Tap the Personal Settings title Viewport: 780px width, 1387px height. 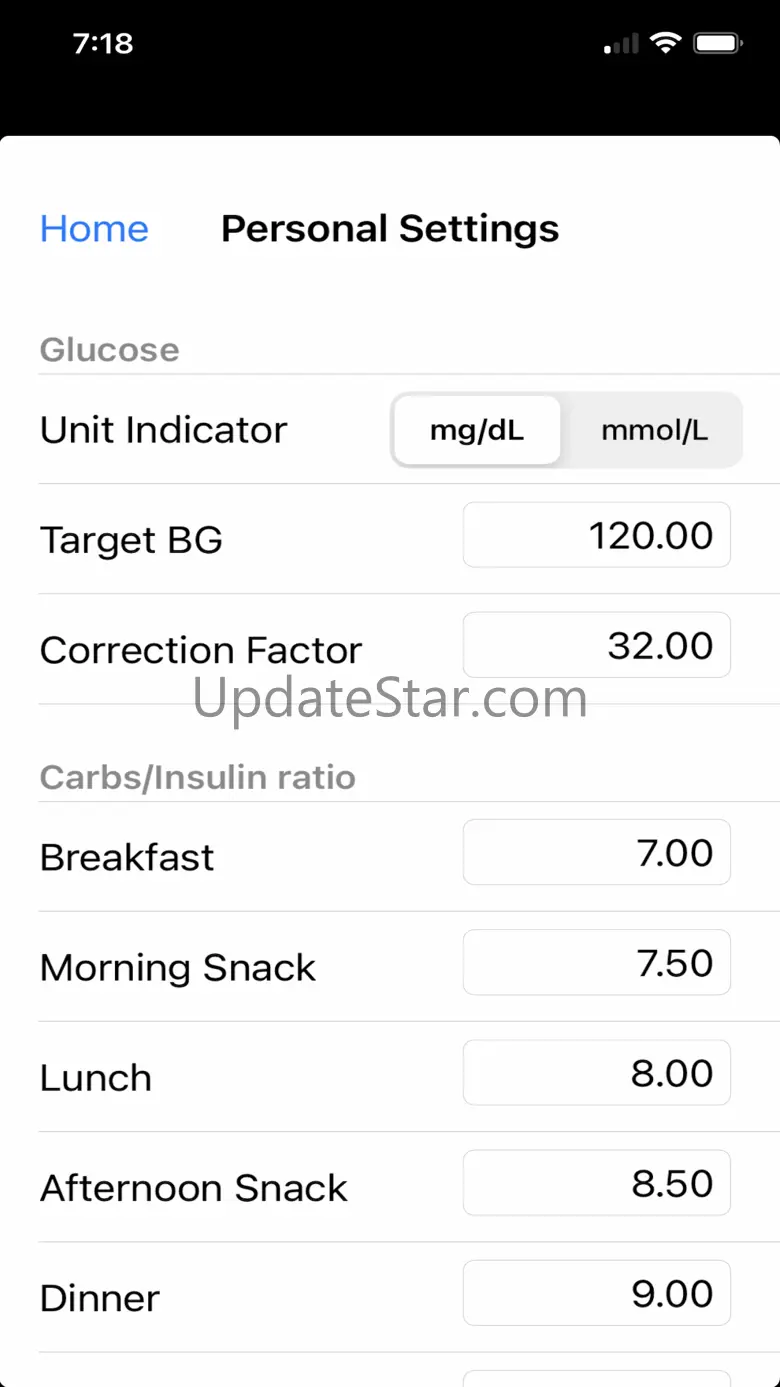point(390,229)
